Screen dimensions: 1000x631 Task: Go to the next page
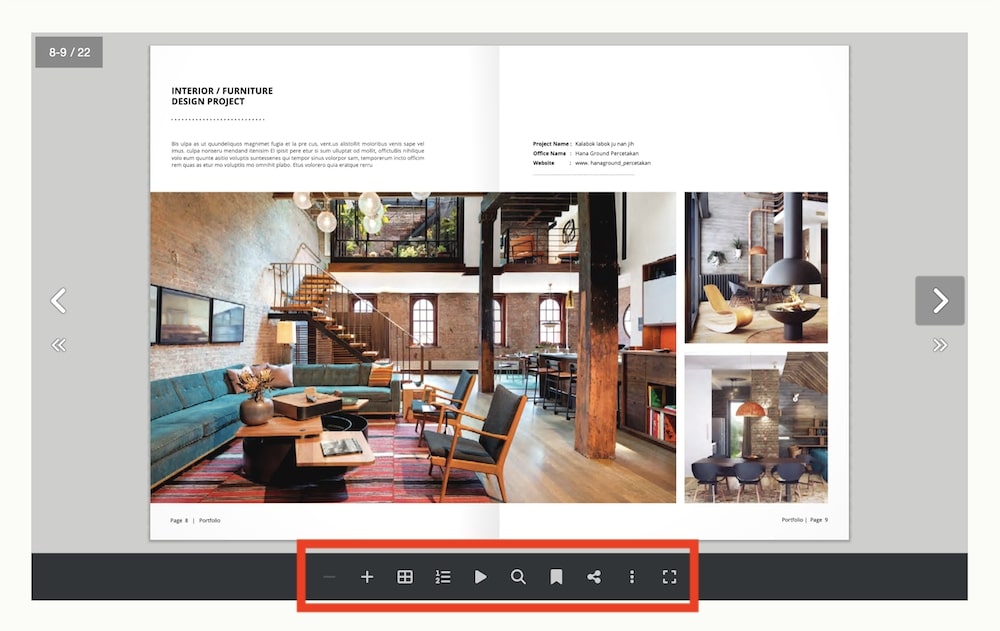tap(939, 300)
